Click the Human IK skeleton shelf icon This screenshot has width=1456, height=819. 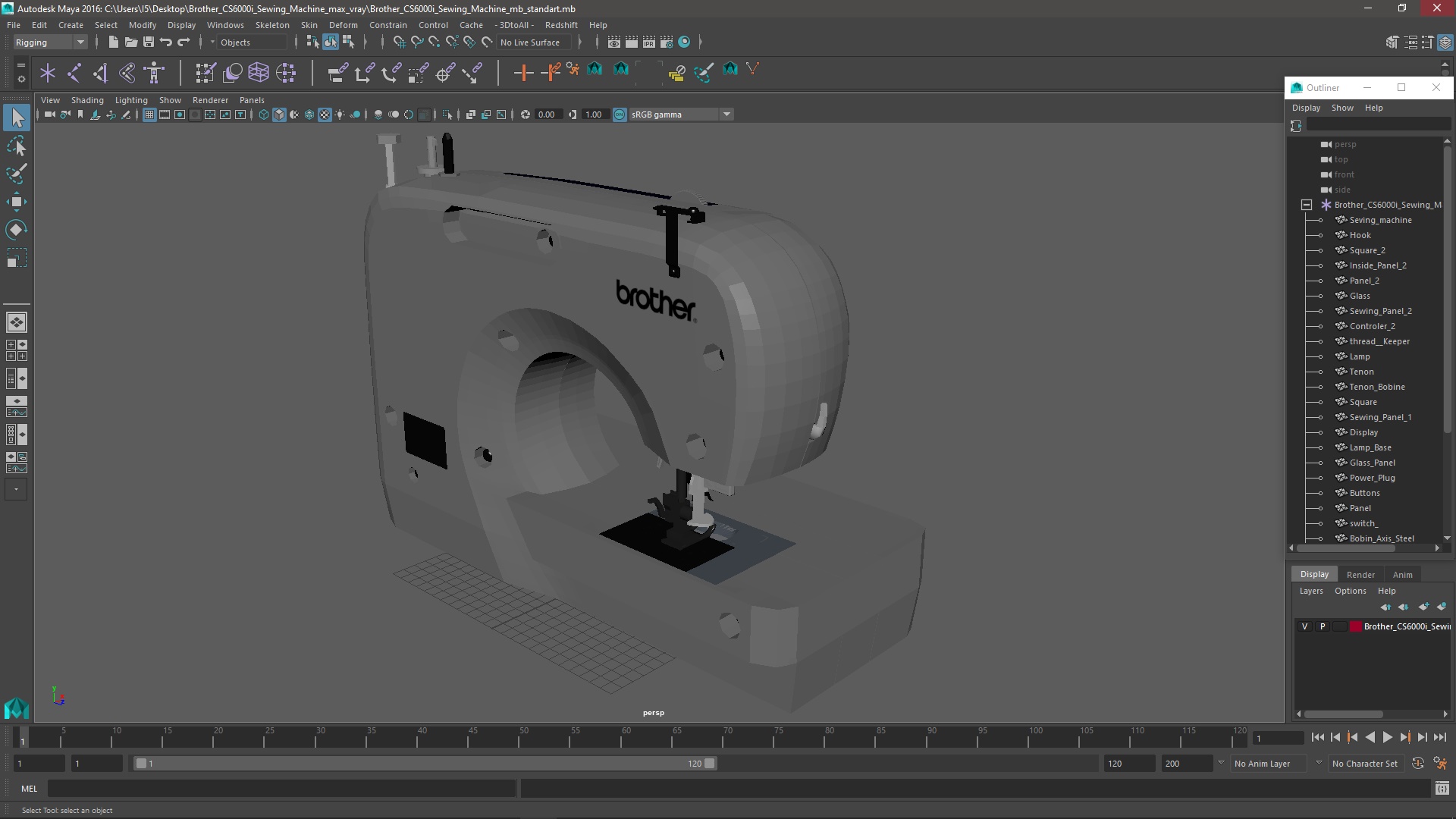155,73
